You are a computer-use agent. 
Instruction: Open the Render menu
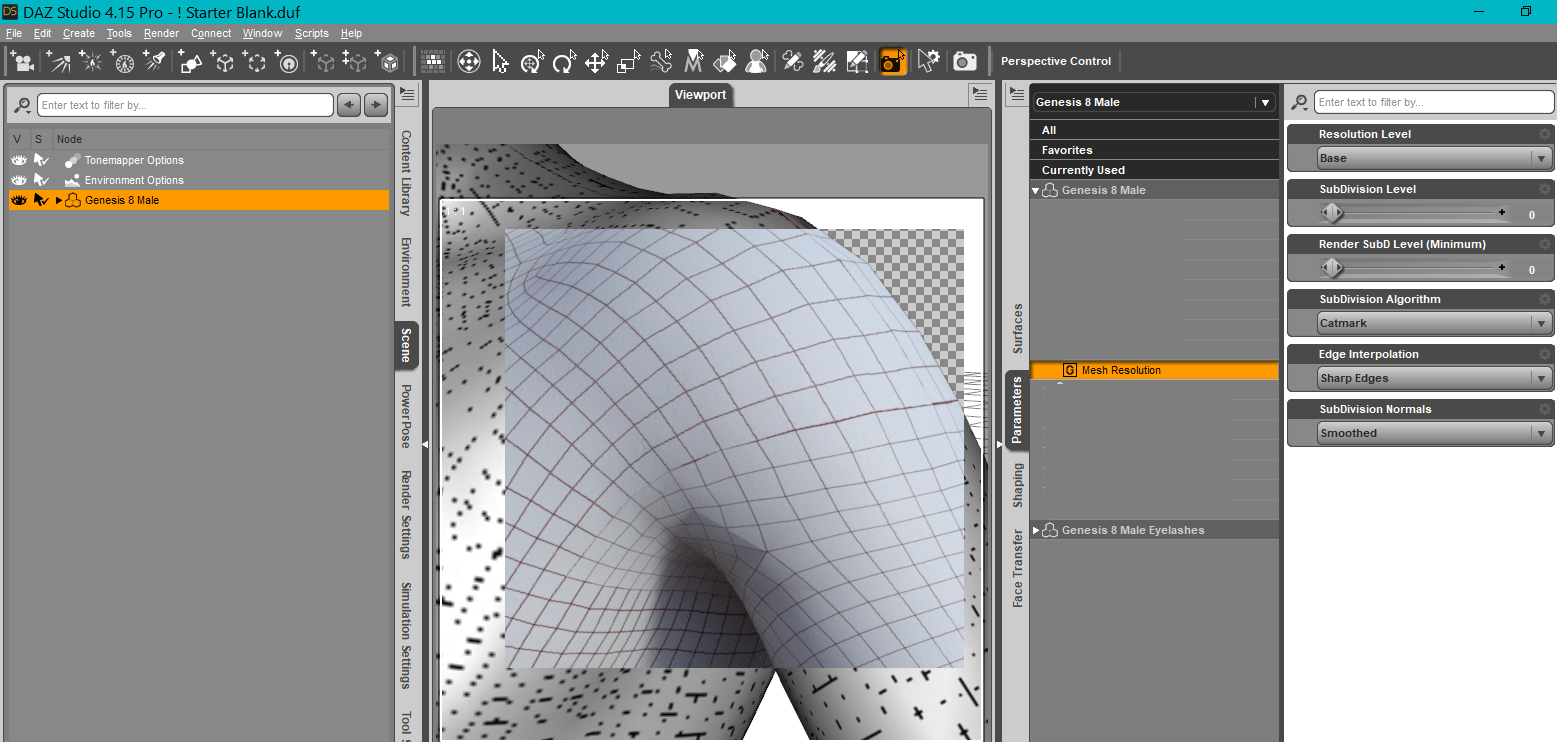pos(161,33)
